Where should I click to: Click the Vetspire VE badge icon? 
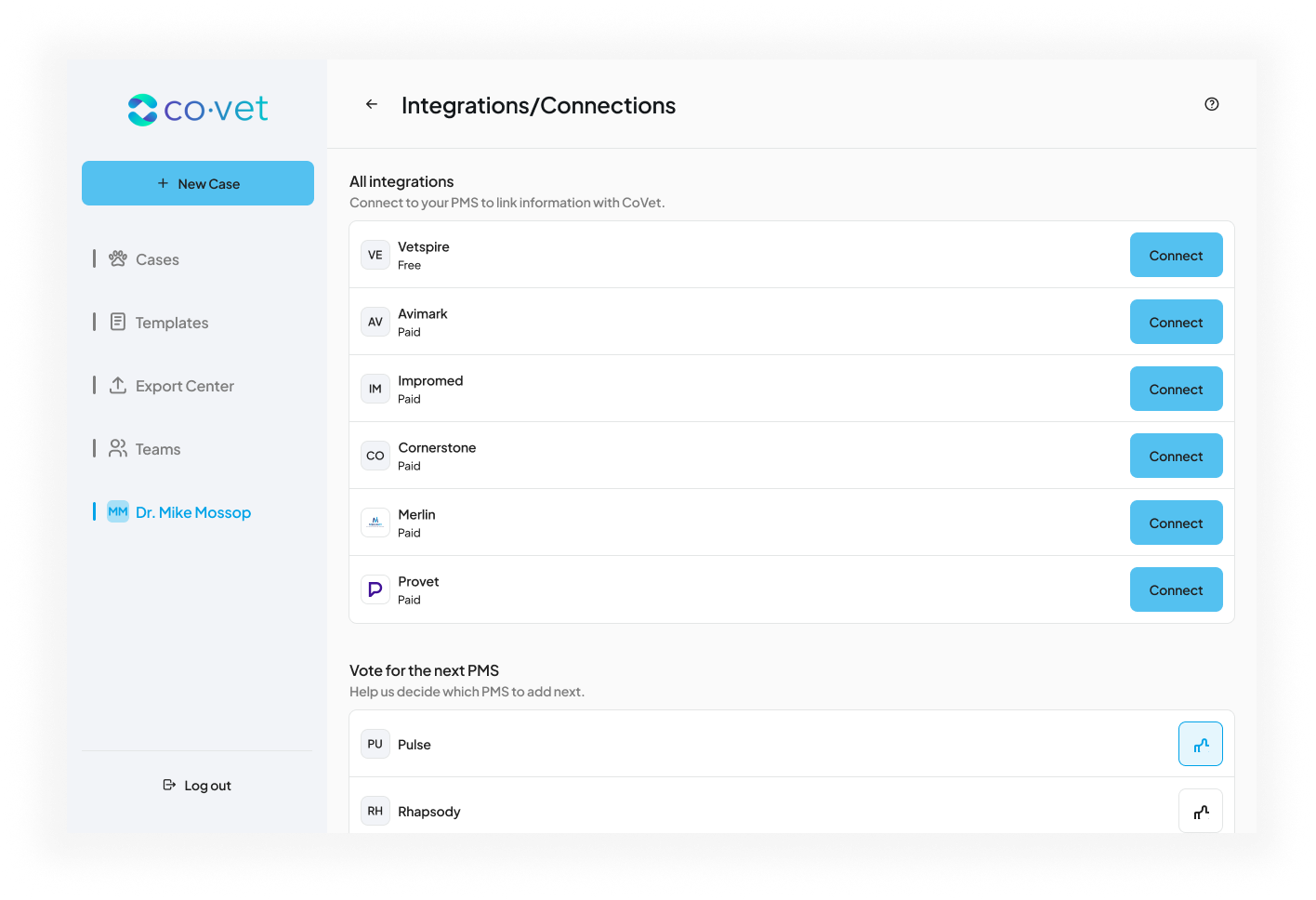click(375, 255)
